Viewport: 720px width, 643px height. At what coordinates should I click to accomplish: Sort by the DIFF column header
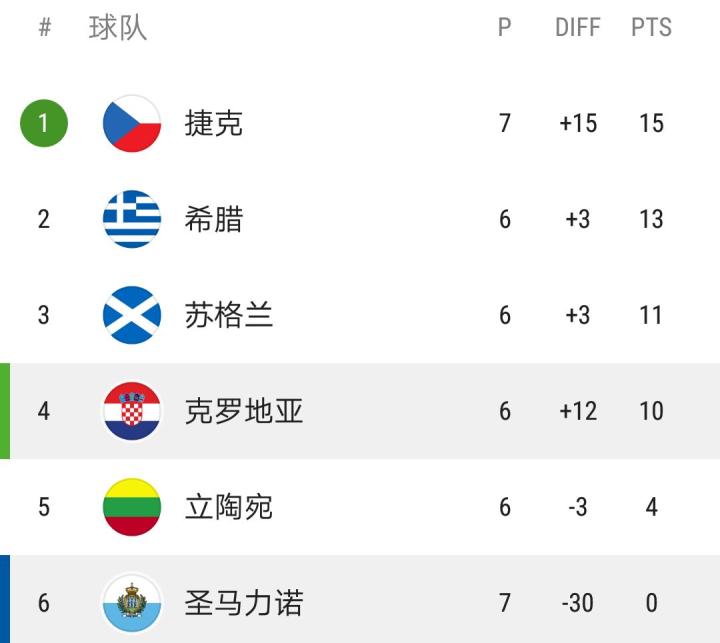coord(578,28)
